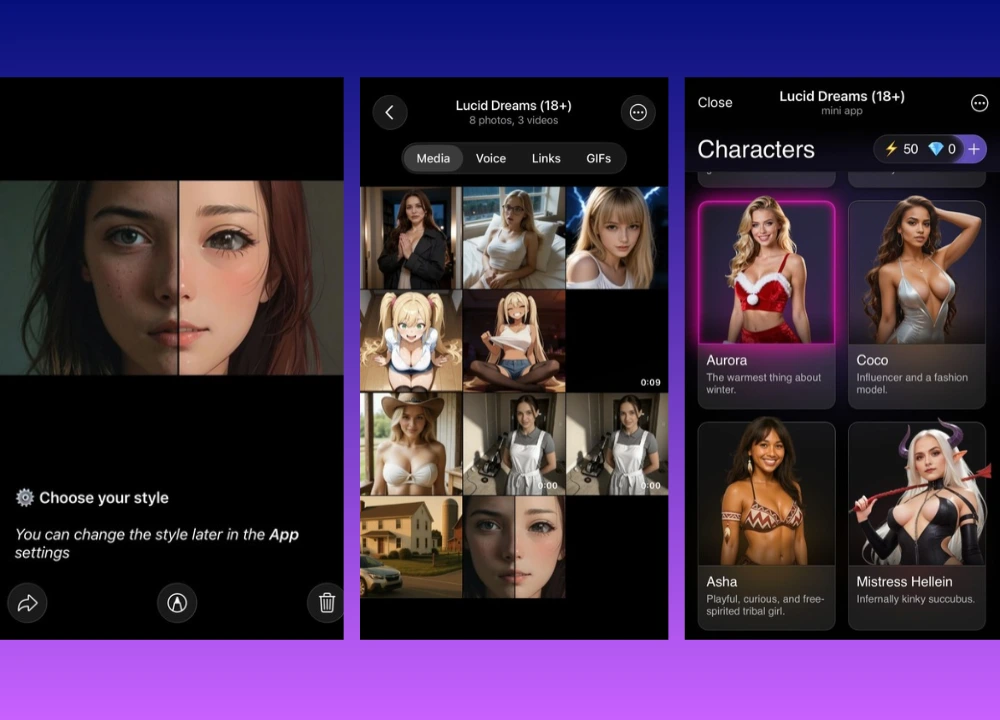Tap 'Infernally kinky succubus.' description
Screen dimensions: 1000x720
[915, 599]
